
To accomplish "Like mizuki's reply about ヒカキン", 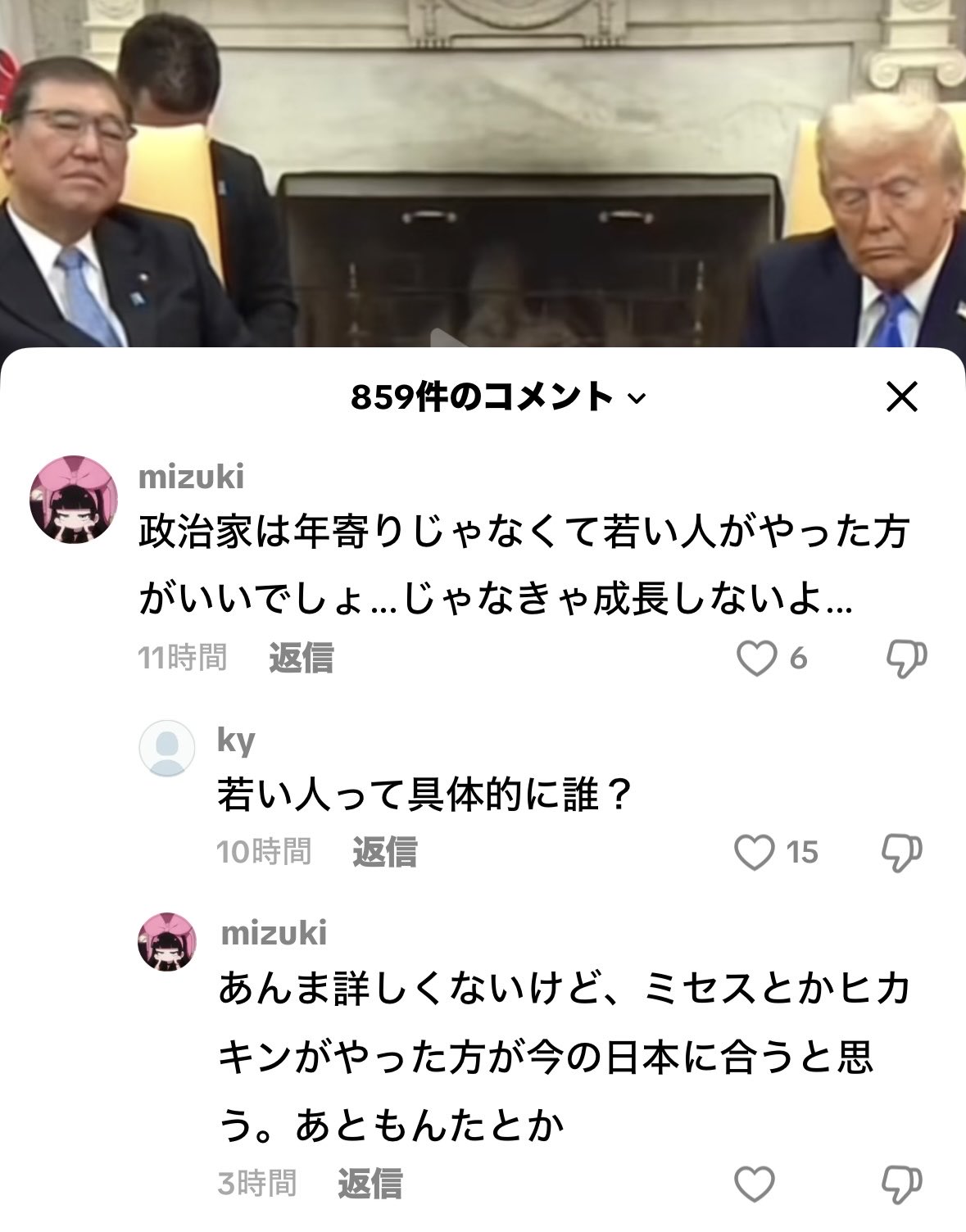I will (755, 1184).
